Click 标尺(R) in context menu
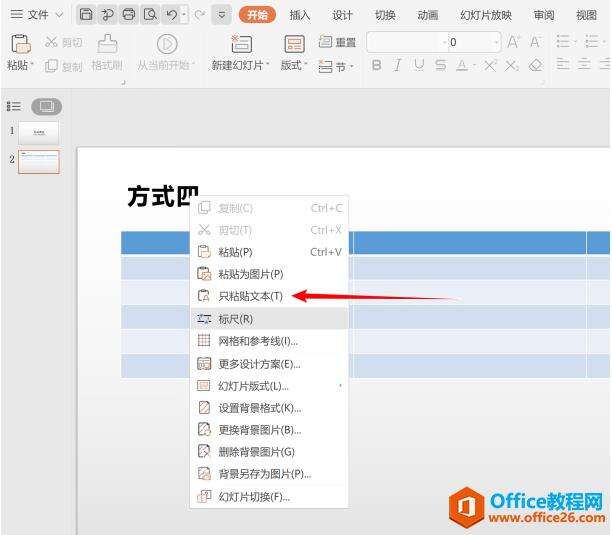The width and height of the screenshot is (612, 535). [x=269, y=319]
